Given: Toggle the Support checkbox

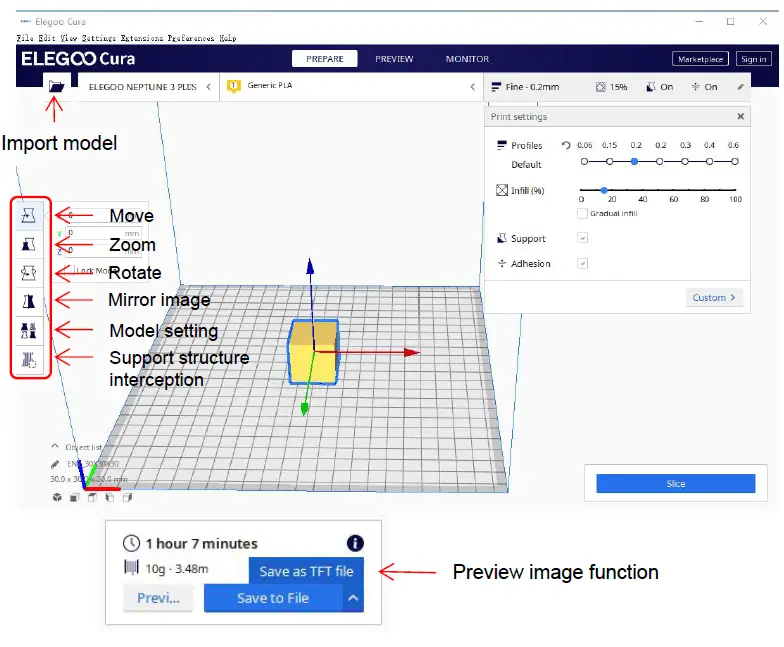Looking at the screenshot, I should (x=582, y=238).
